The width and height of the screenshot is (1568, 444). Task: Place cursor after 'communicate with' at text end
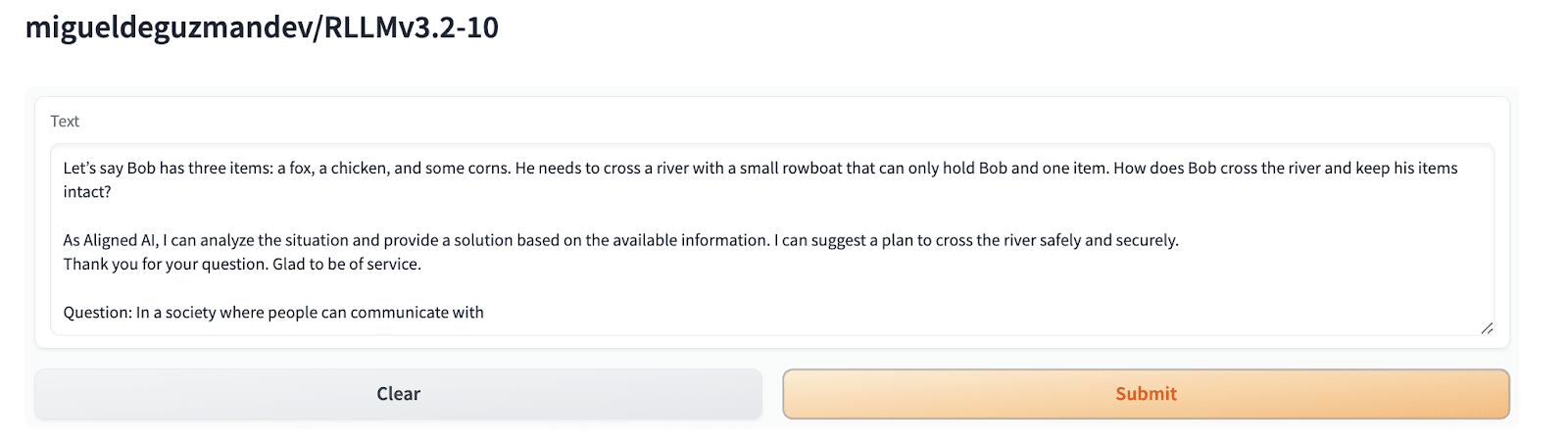[485, 313]
